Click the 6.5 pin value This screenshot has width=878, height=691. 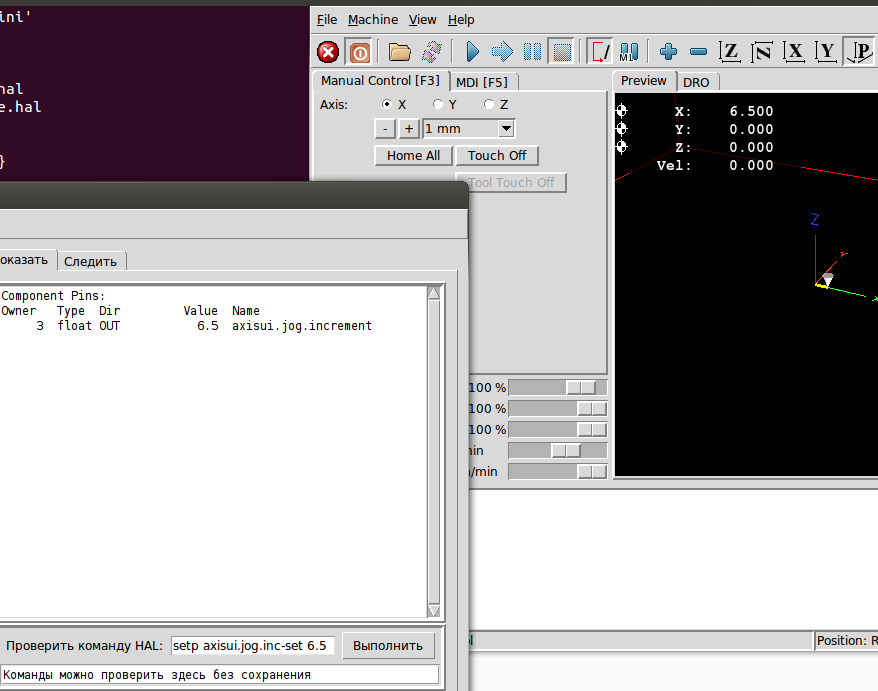click(x=208, y=326)
